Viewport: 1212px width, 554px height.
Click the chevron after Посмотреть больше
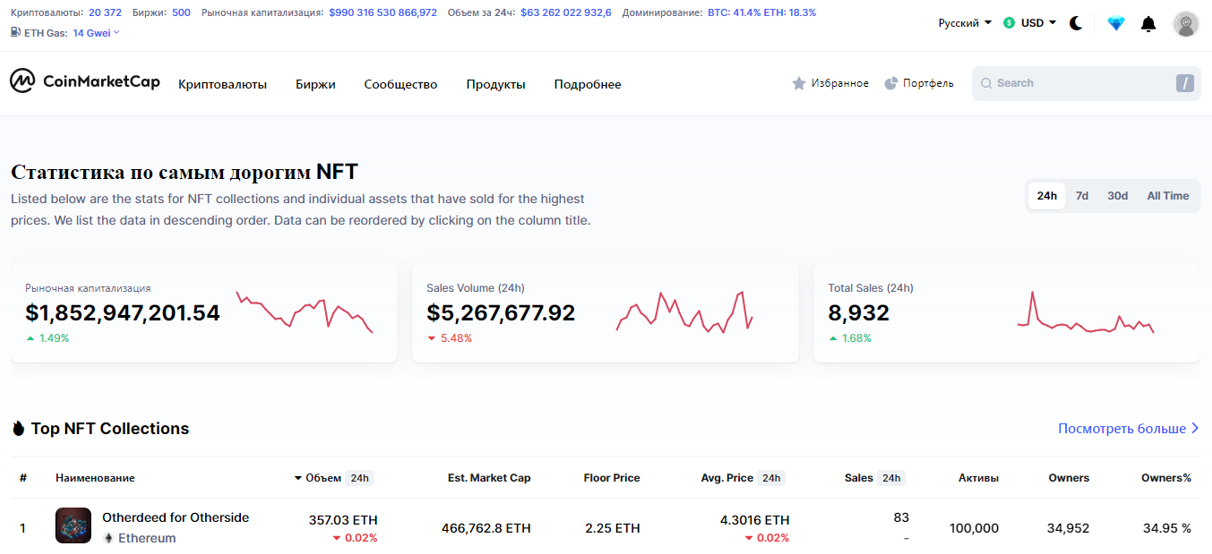(1195, 428)
